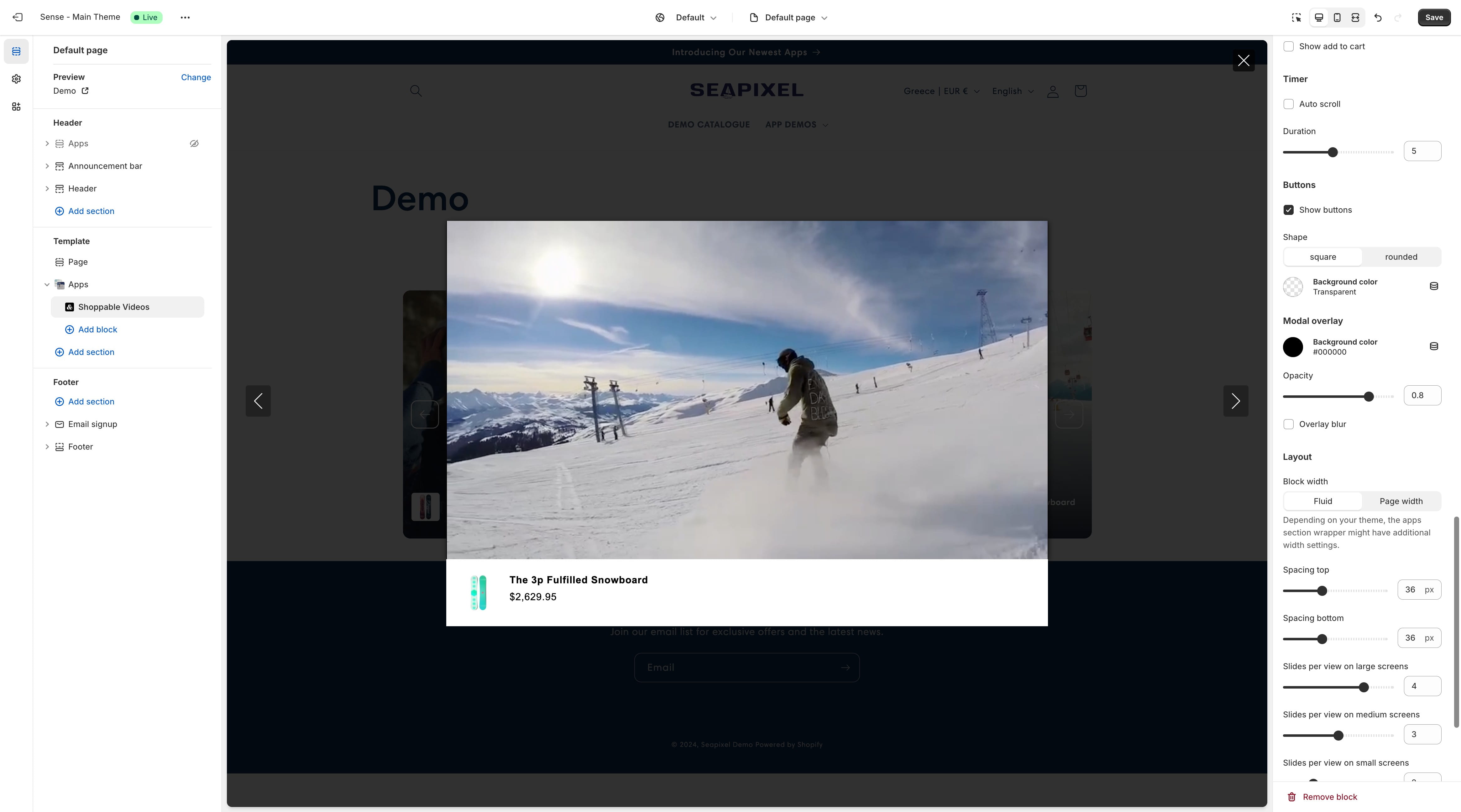The height and width of the screenshot is (812, 1461).
Task: Collapse the template Apps group
Action: tap(47, 285)
